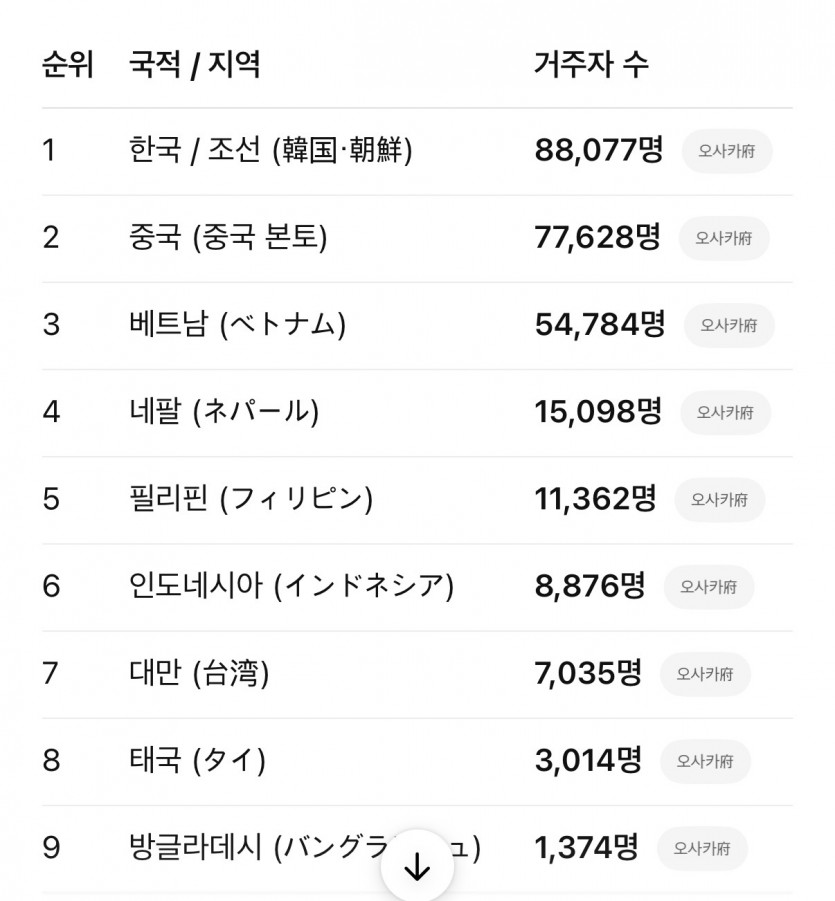835x901 pixels.
Task: Click the 오사카府 tag in the 방글라데시 row
Action: pyautogui.click(x=702, y=848)
